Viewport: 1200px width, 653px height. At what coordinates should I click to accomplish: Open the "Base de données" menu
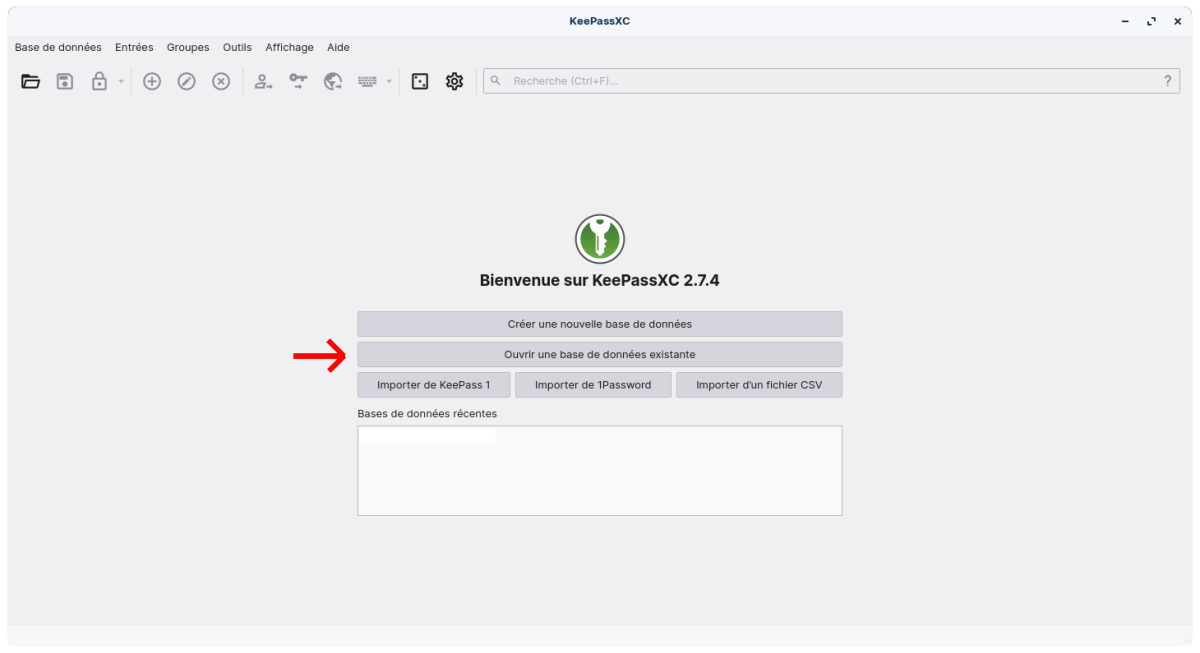tap(58, 47)
